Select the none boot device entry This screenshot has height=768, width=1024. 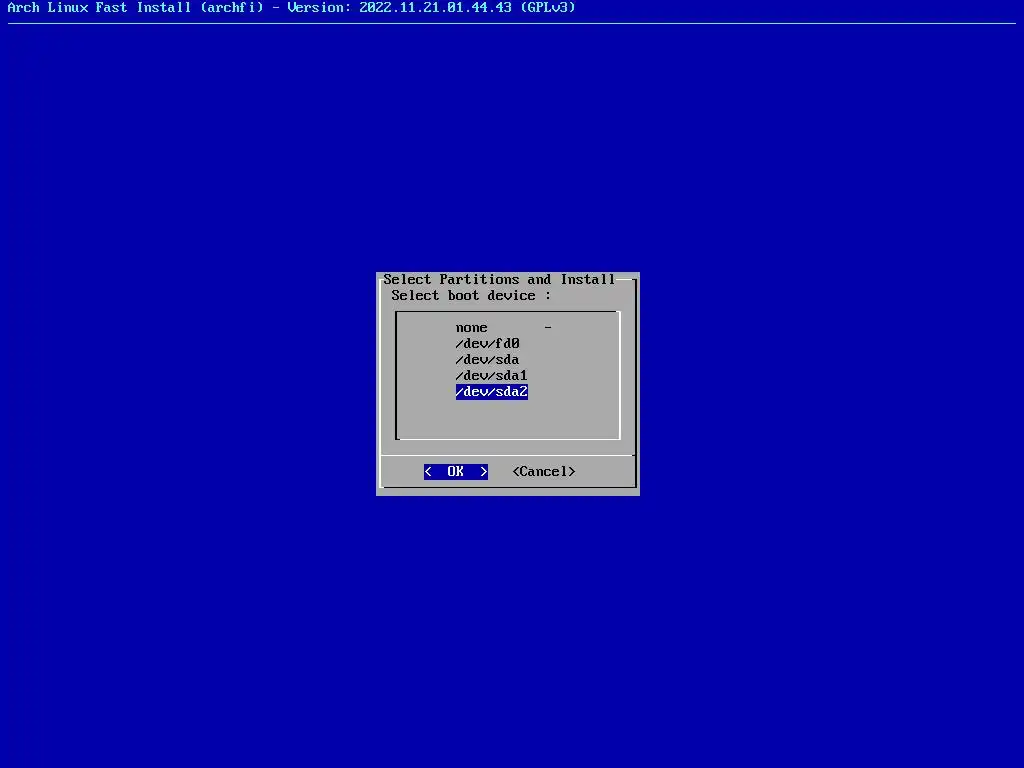point(472,328)
